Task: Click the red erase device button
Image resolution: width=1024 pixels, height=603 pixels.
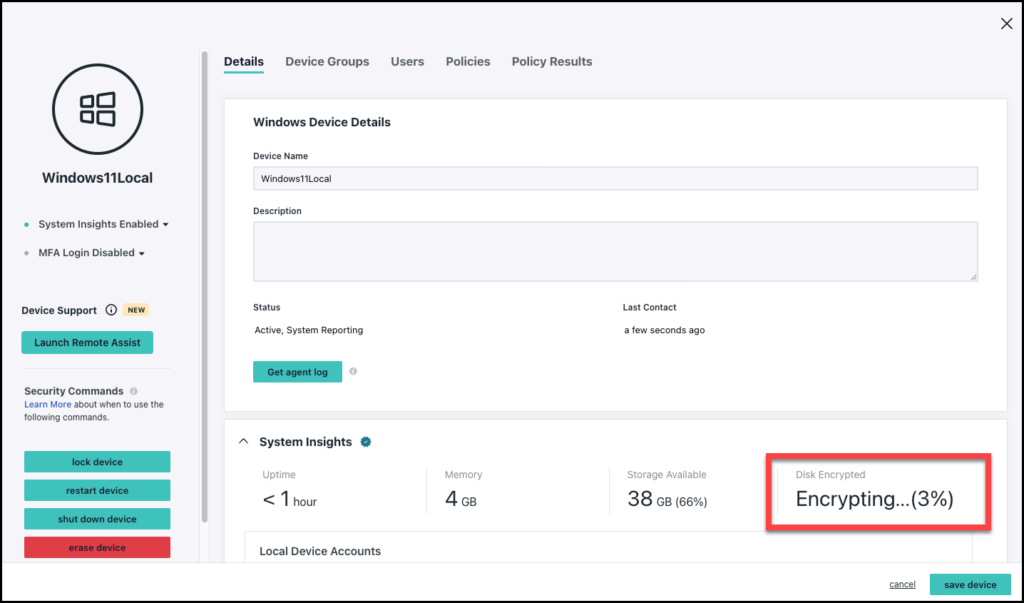Action: [x=97, y=547]
